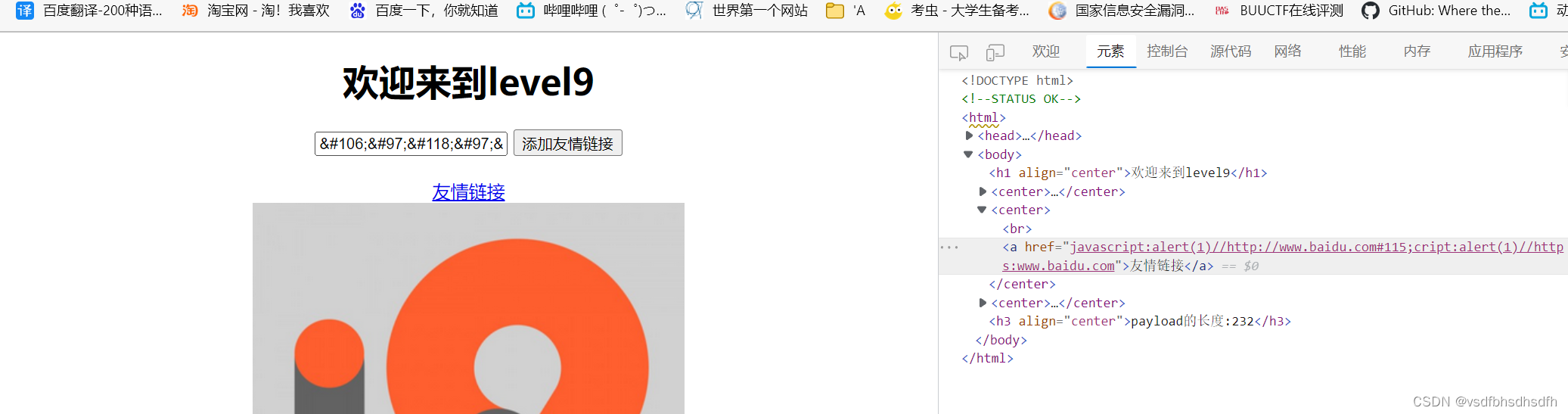Viewport: 1568px width, 414px height.
Task: Select the STATUS OK comment line
Action: (x=1021, y=98)
